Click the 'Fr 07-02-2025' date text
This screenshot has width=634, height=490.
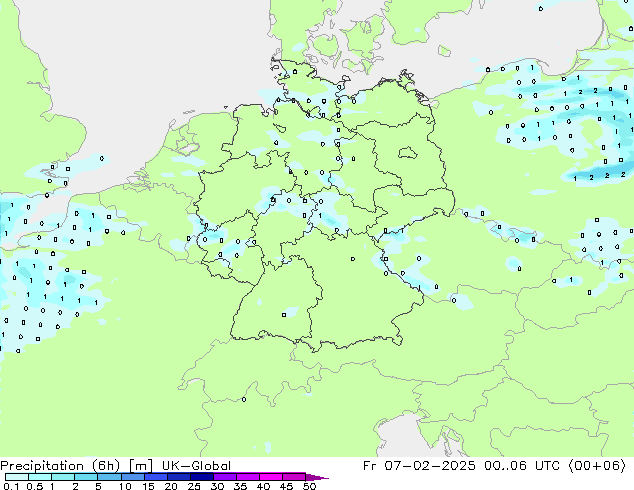tap(419, 466)
